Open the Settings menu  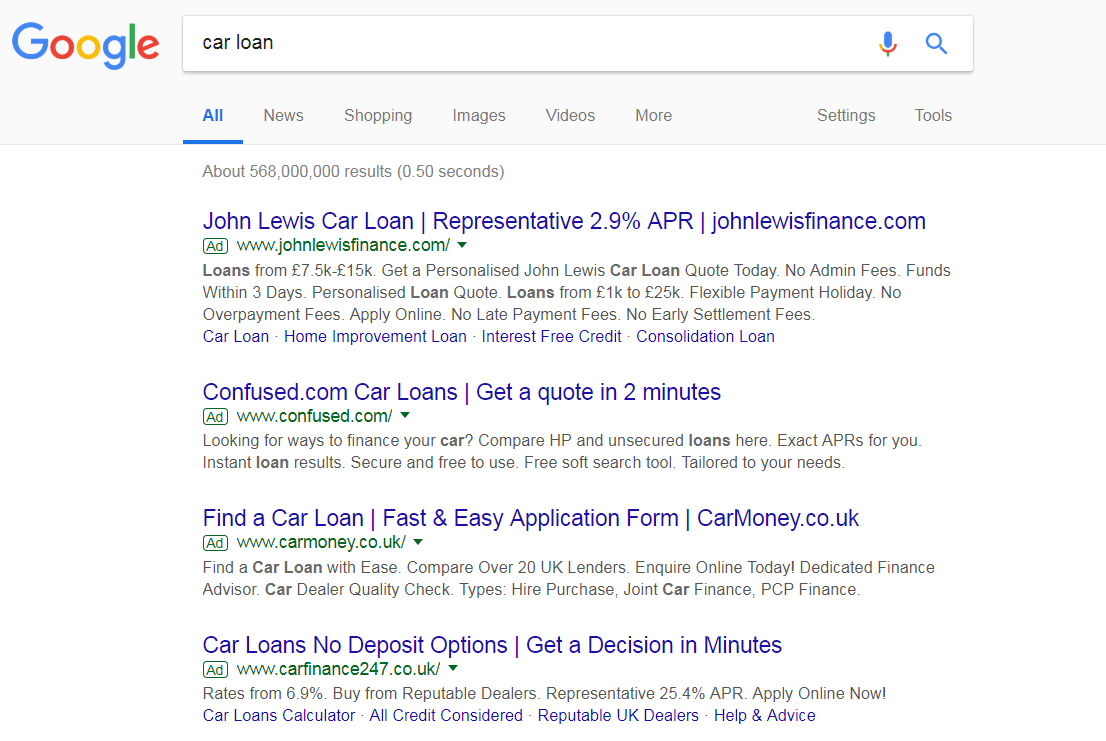point(846,116)
